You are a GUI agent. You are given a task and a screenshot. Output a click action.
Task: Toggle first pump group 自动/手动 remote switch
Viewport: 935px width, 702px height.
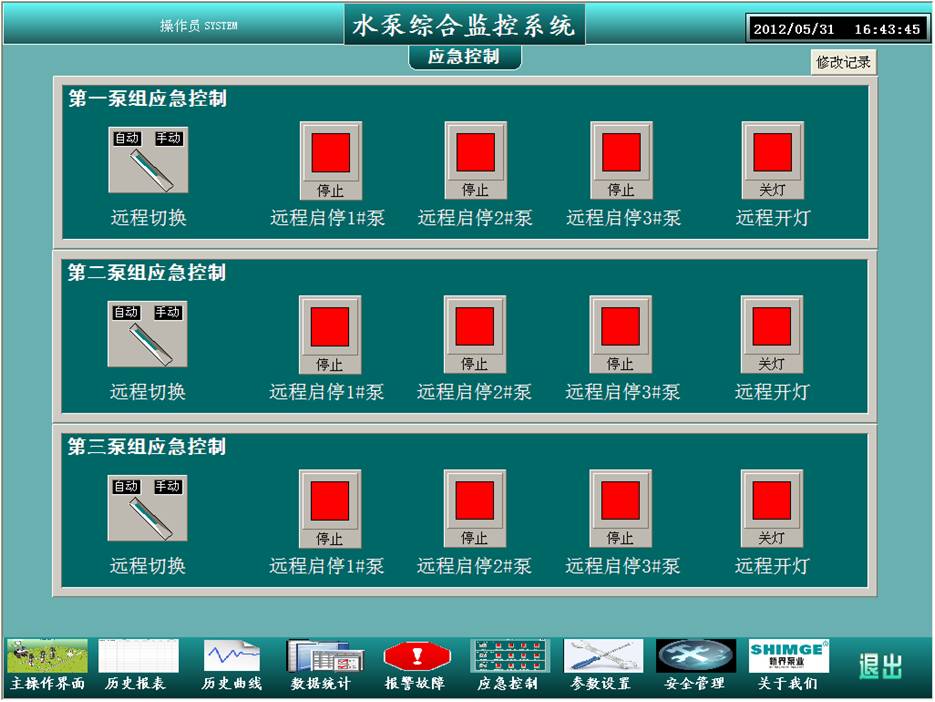(148, 160)
